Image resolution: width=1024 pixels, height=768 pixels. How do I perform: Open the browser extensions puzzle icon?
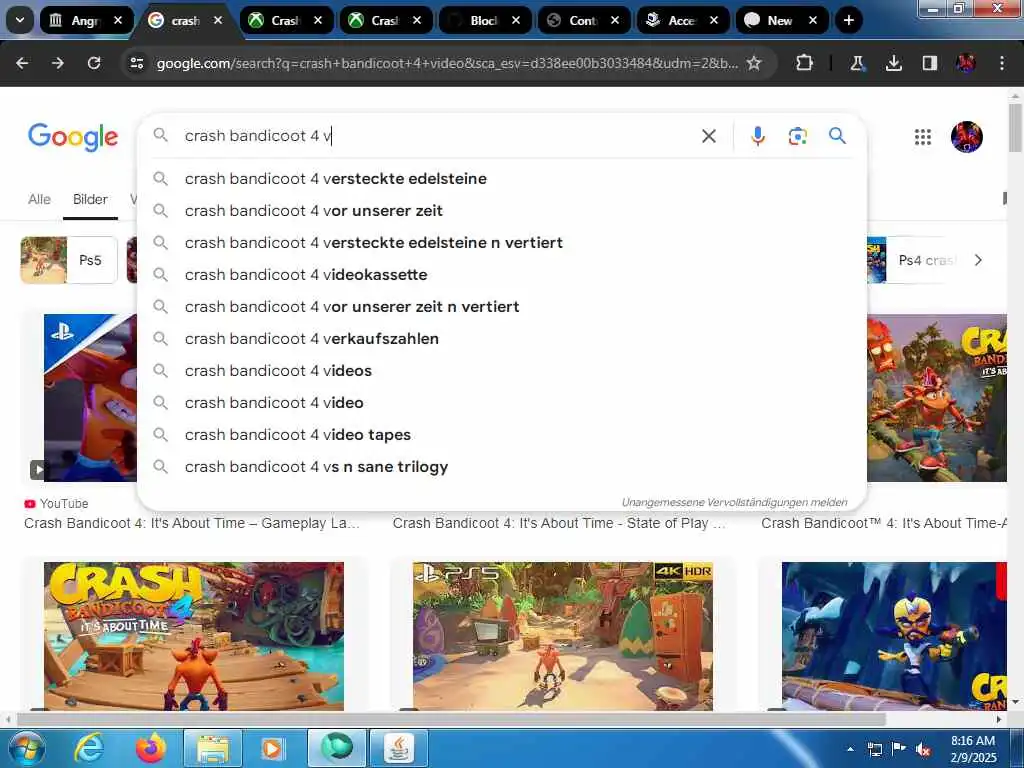point(805,63)
